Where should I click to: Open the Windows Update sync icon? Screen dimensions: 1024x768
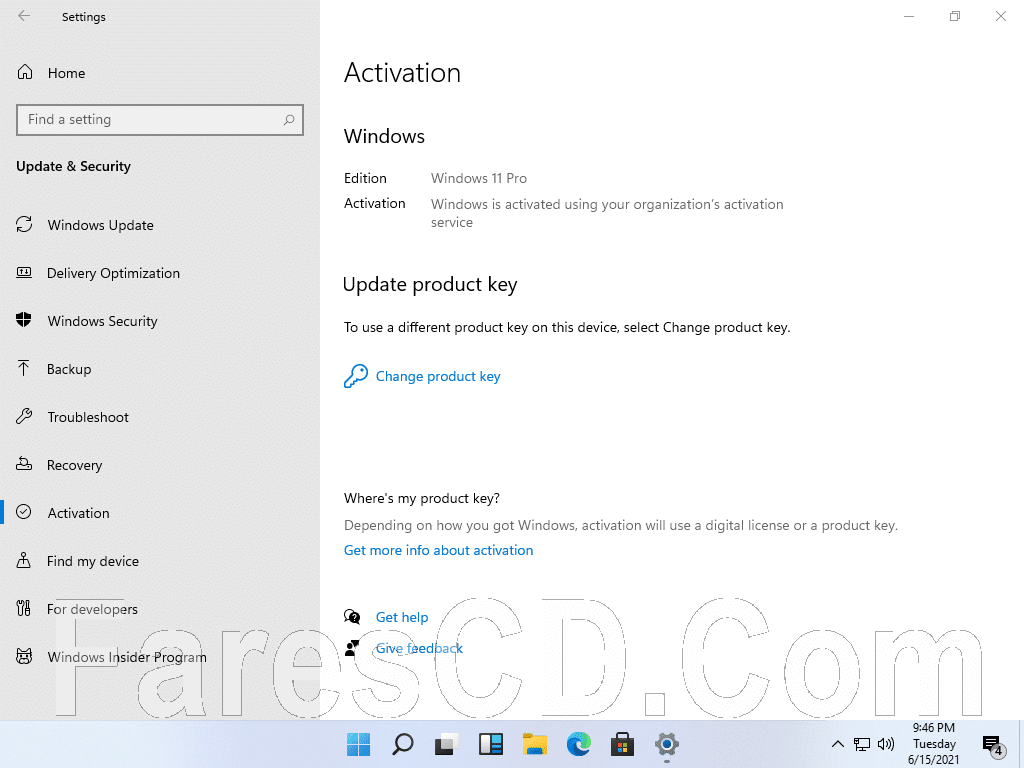coord(24,224)
